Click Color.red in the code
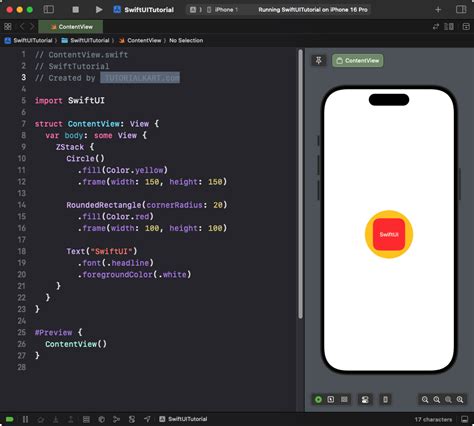 pos(128,216)
